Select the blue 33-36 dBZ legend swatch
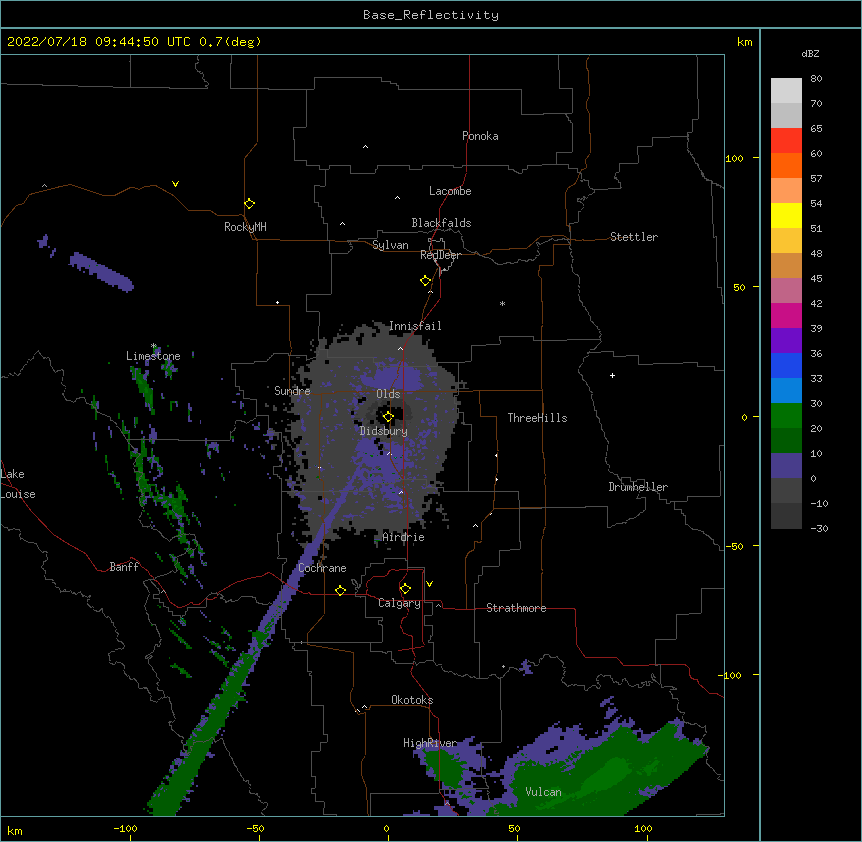The image size is (862, 842). point(786,365)
